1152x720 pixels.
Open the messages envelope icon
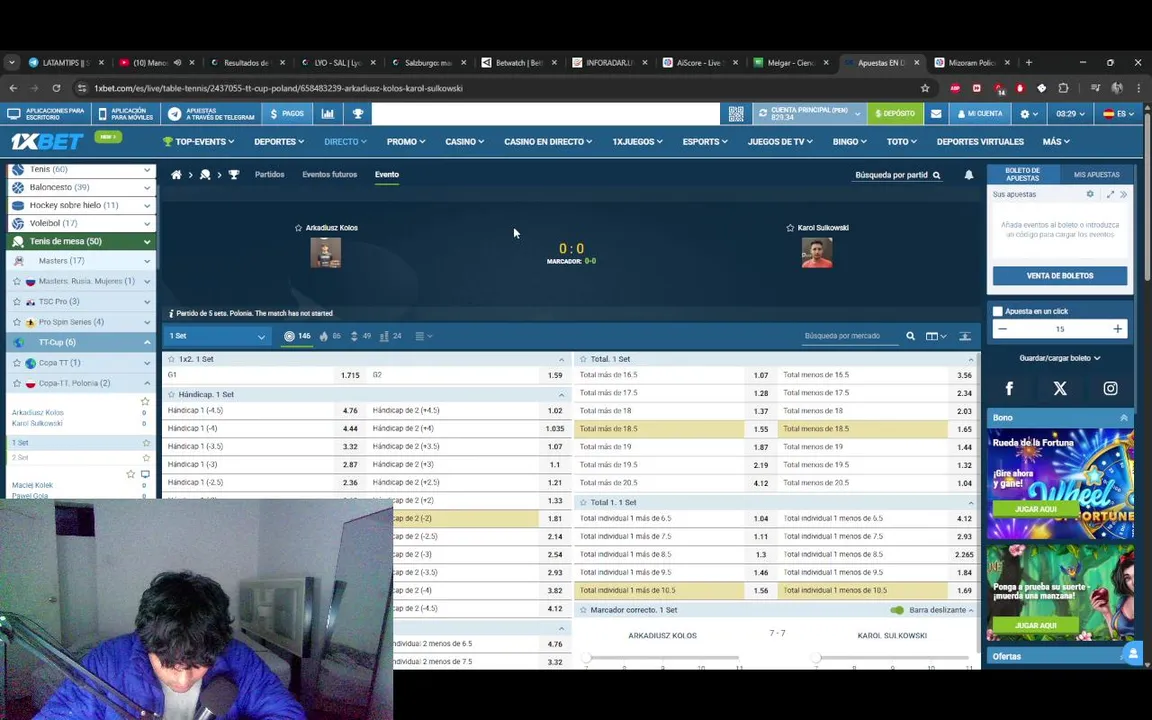936,114
